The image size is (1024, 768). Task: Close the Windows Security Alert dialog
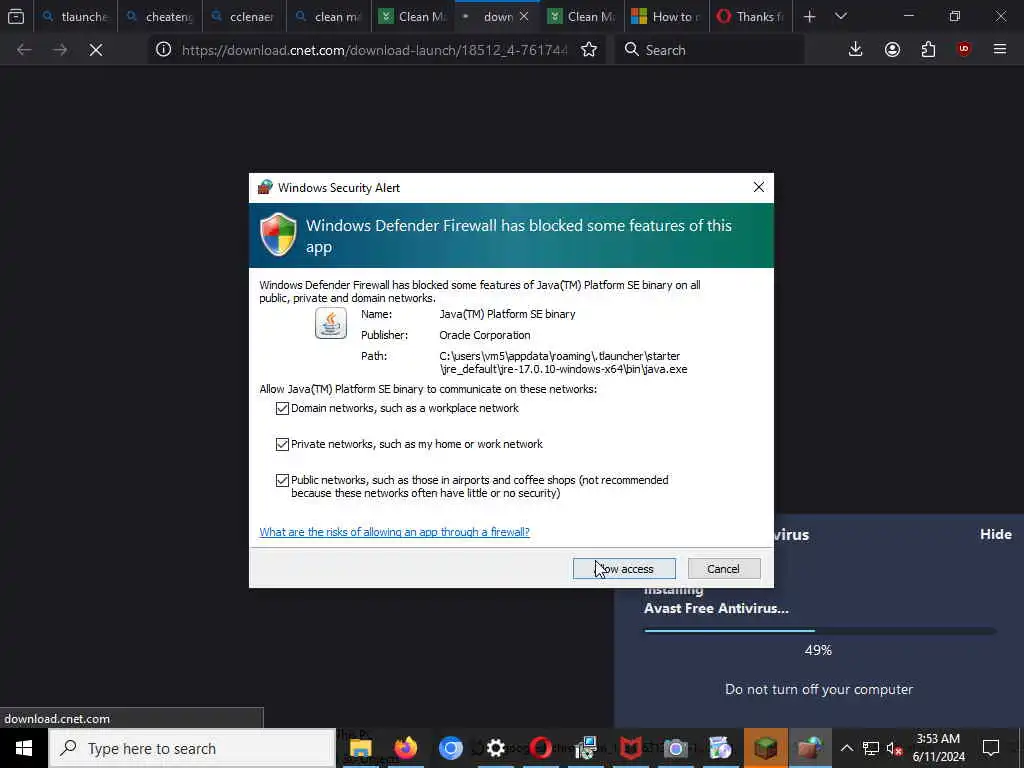click(758, 187)
